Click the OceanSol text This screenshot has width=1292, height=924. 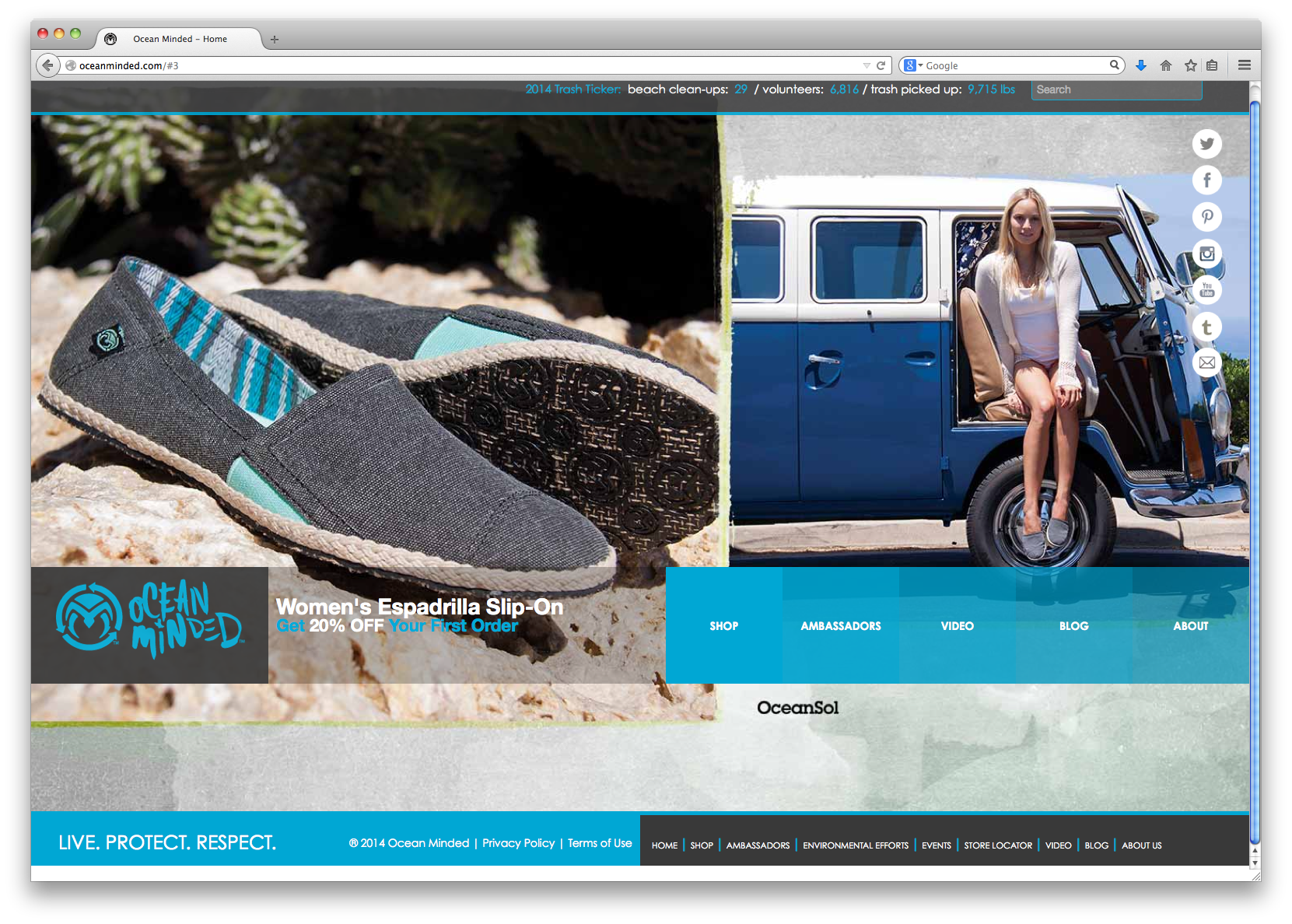(798, 708)
